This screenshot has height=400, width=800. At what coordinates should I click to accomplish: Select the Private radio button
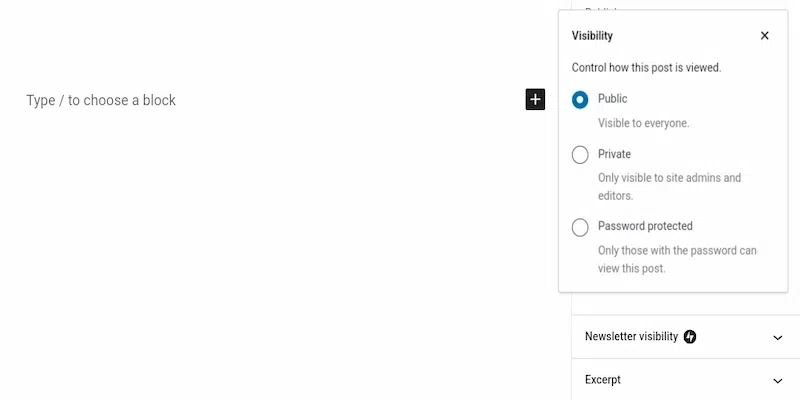point(580,155)
